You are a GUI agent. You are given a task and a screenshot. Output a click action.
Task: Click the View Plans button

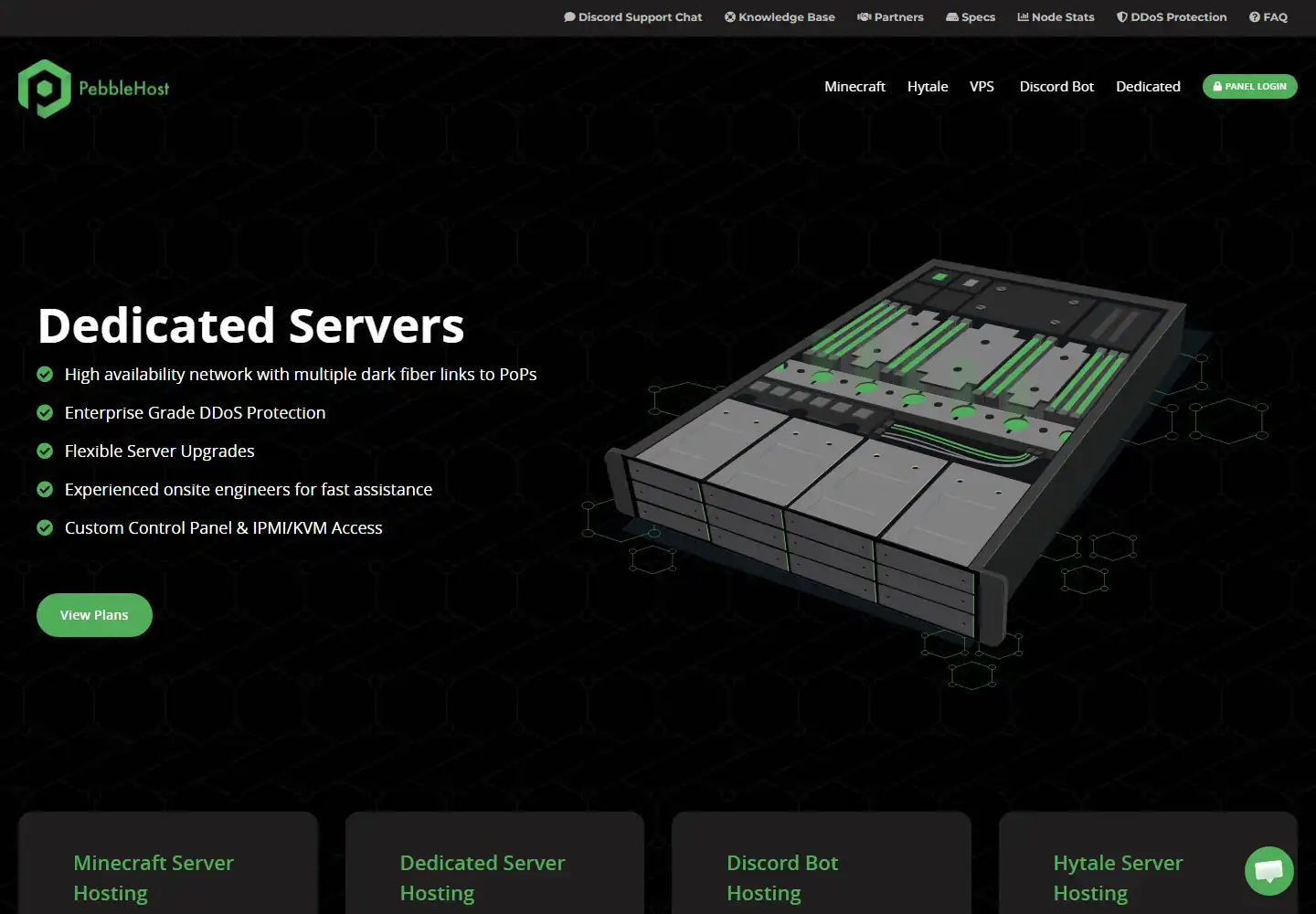pos(94,615)
